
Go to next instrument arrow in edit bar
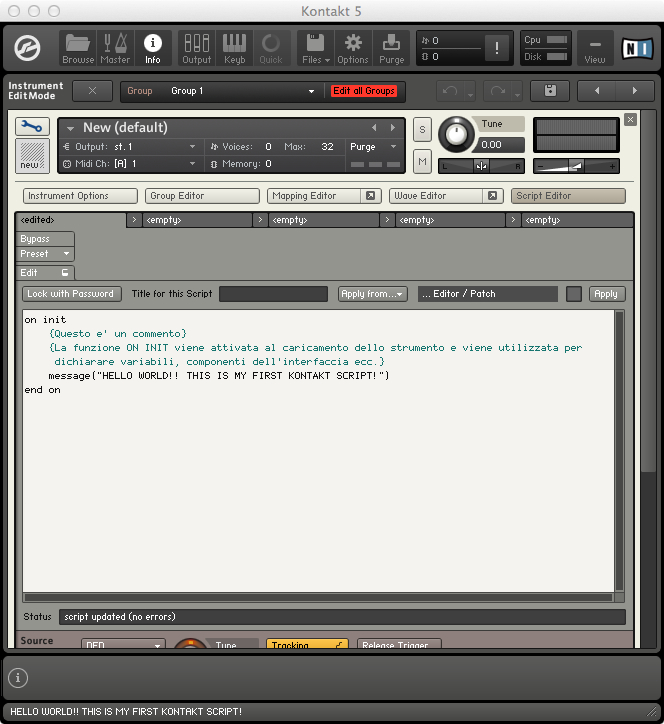pos(635,90)
